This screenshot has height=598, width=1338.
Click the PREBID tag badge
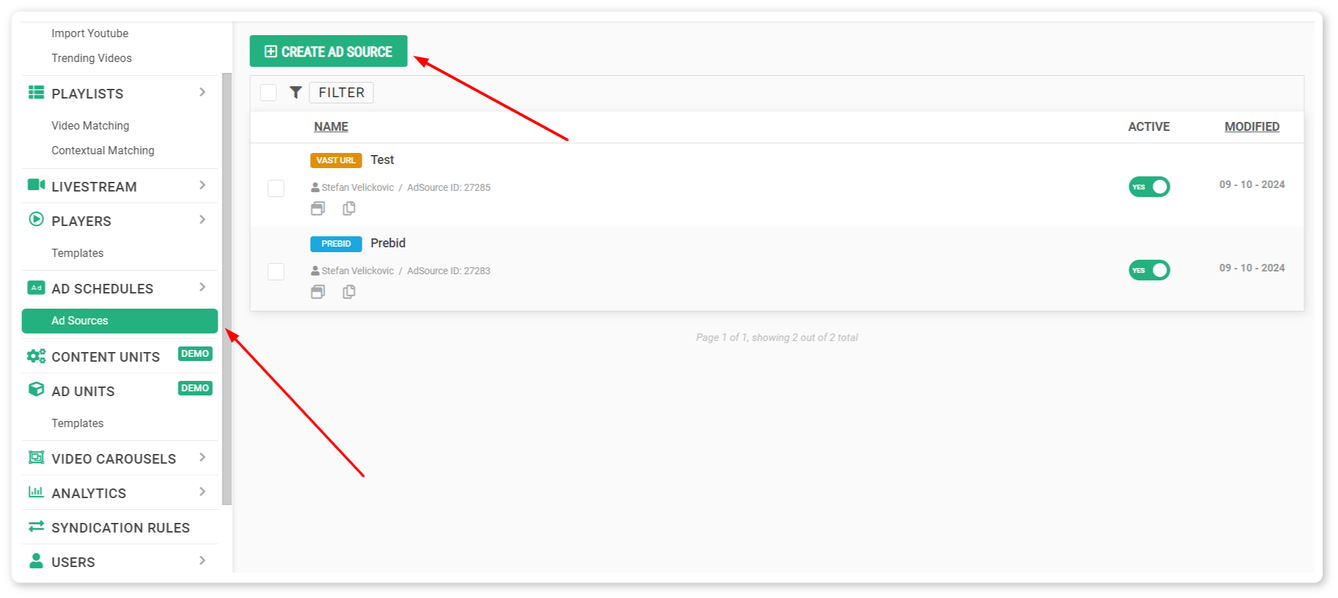tap(336, 244)
